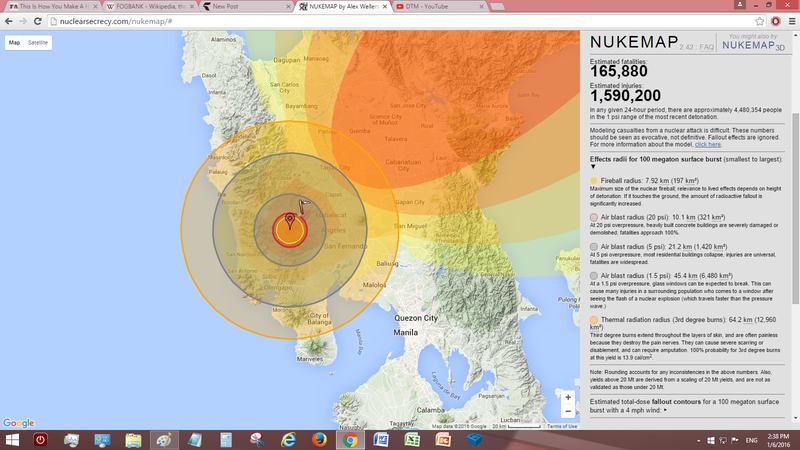Click the 5 psi air blast gray swatch
Viewport: 800px width, 450px height.
pyautogui.click(x=594, y=246)
